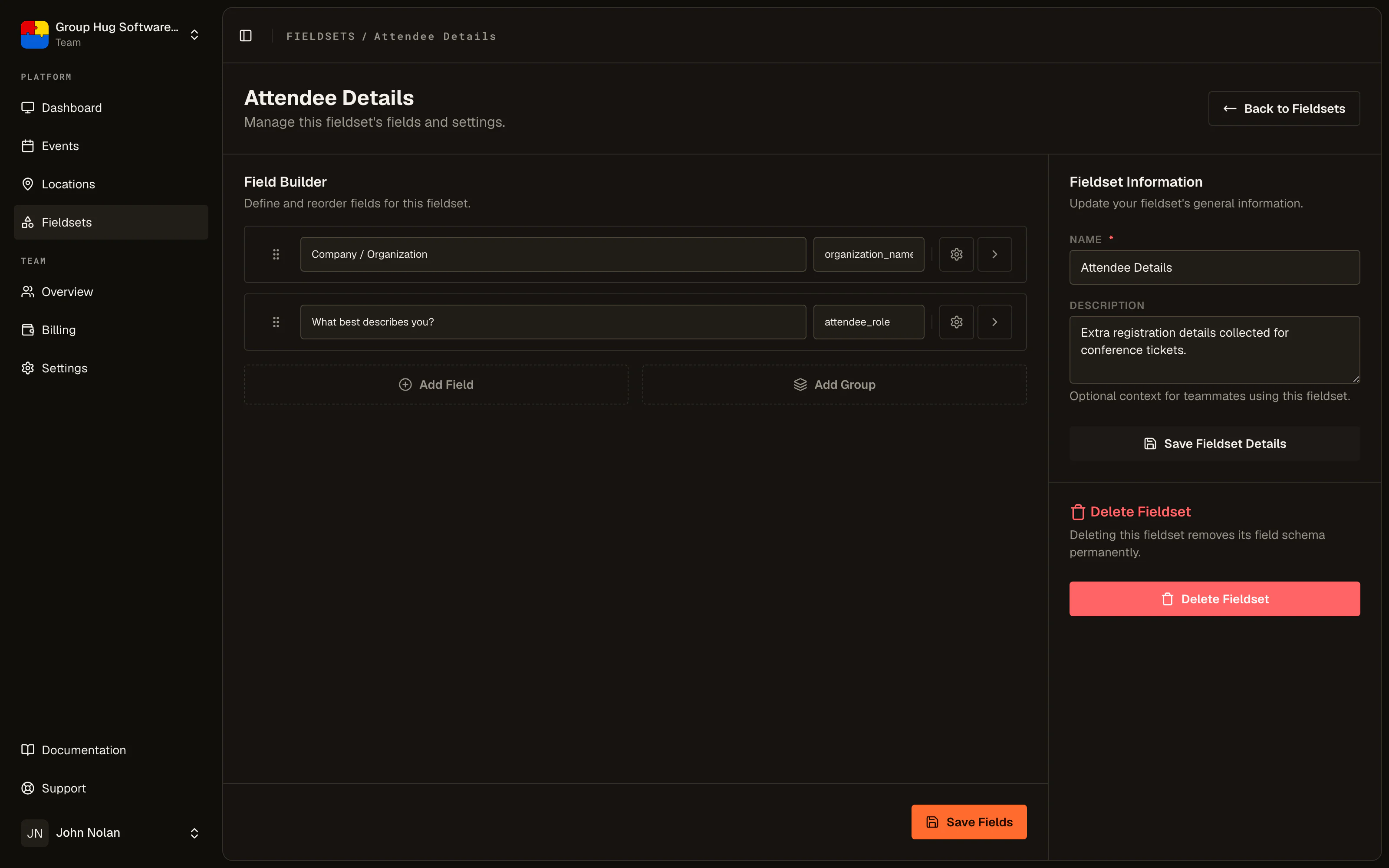
Task: Open settings gear for organization_name field
Action: (x=956, y=254)
